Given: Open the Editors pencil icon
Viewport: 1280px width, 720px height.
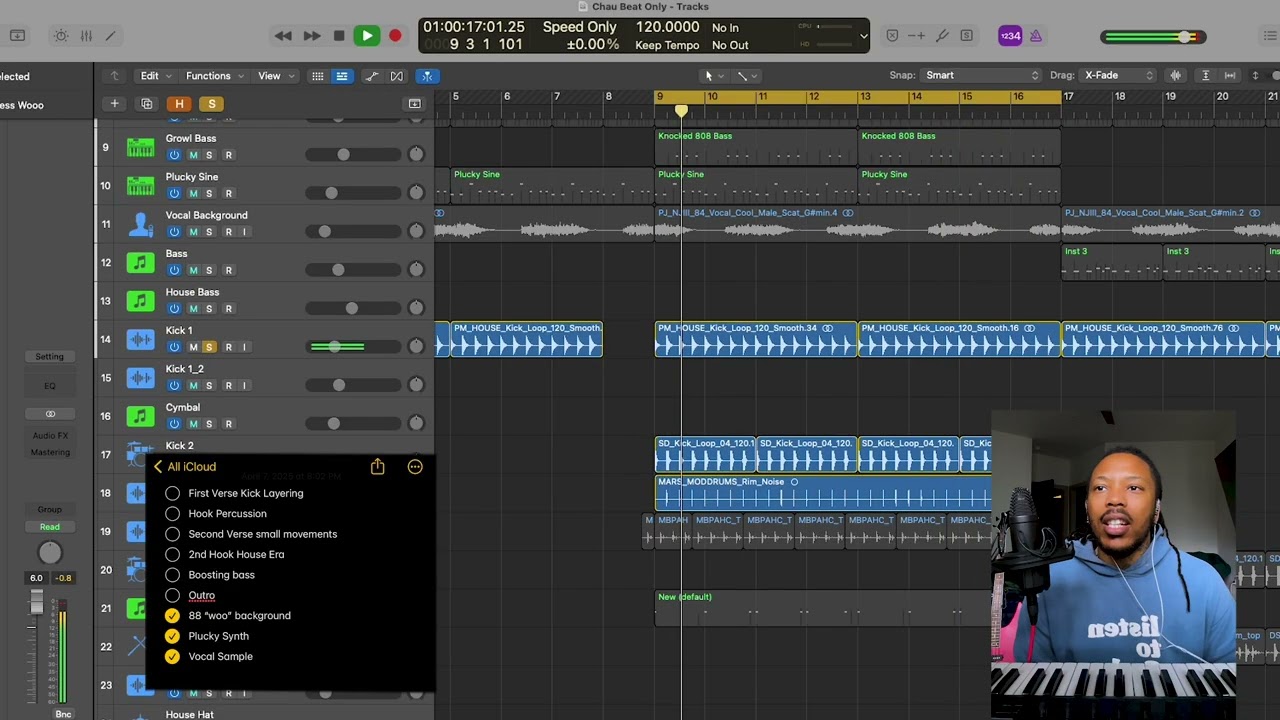Looking at the screenshot, I should click(110, 36).
